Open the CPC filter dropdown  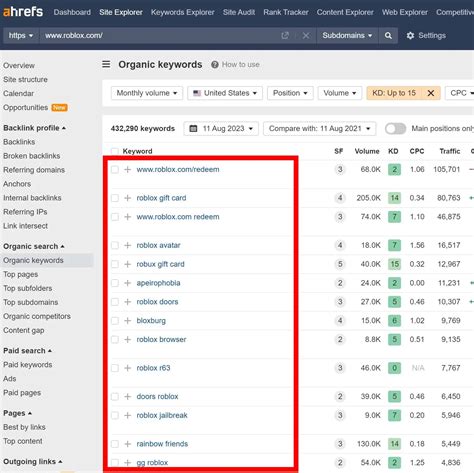coord(461,93)
